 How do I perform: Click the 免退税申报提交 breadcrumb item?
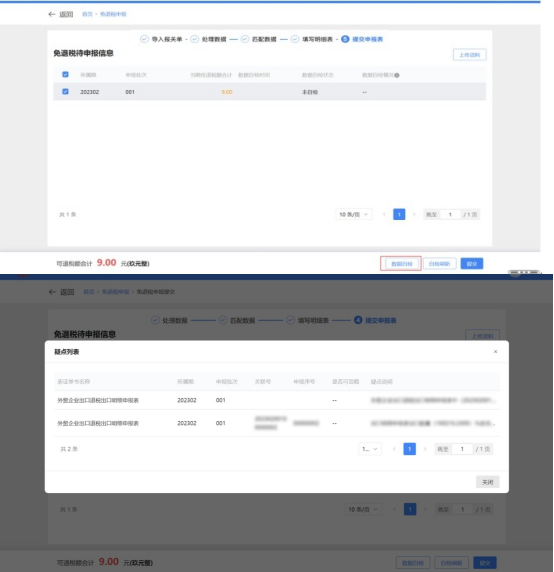coord(156,292)
